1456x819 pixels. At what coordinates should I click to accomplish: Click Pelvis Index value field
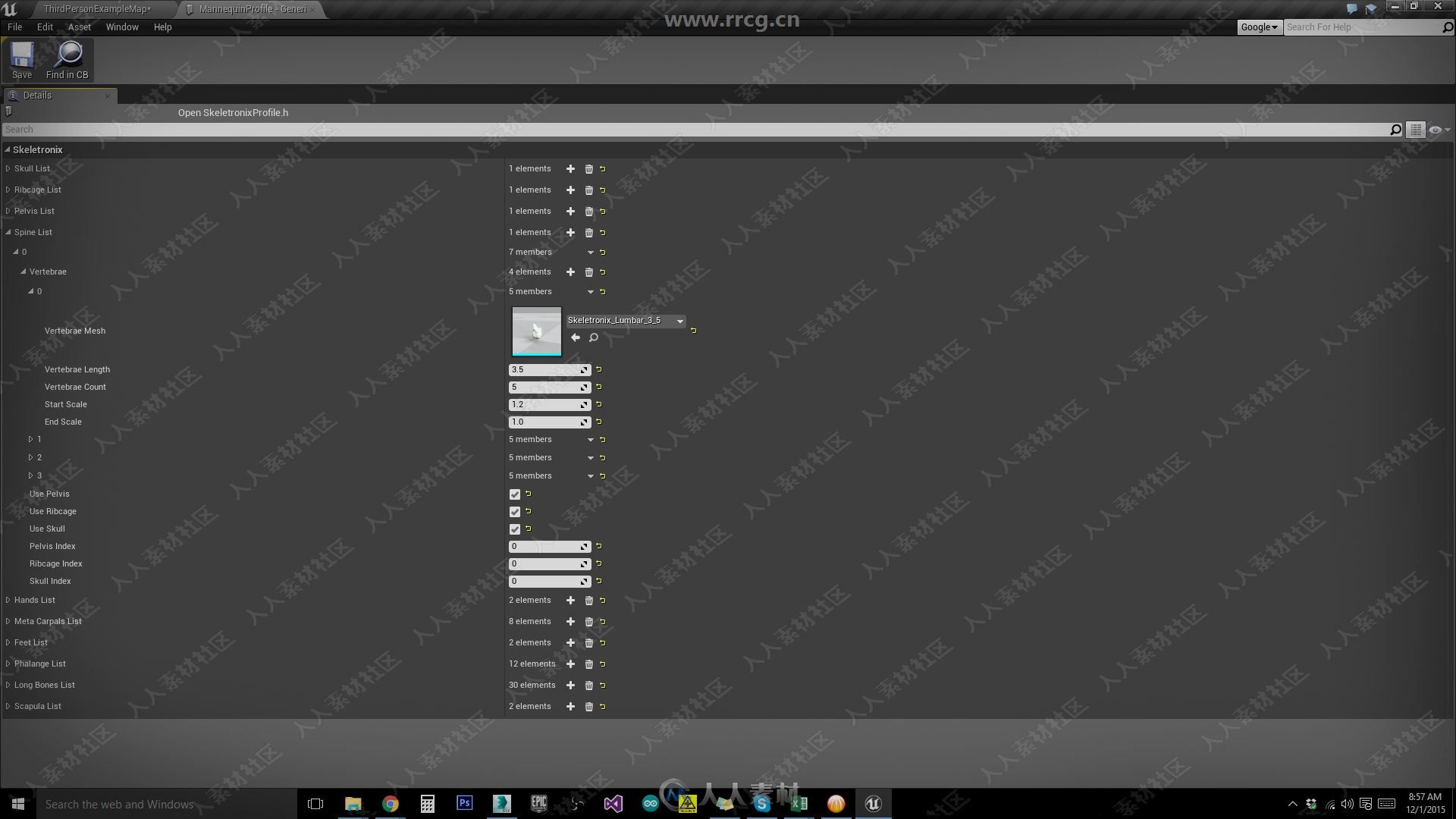pyautogui.click(x=549, y=547)
